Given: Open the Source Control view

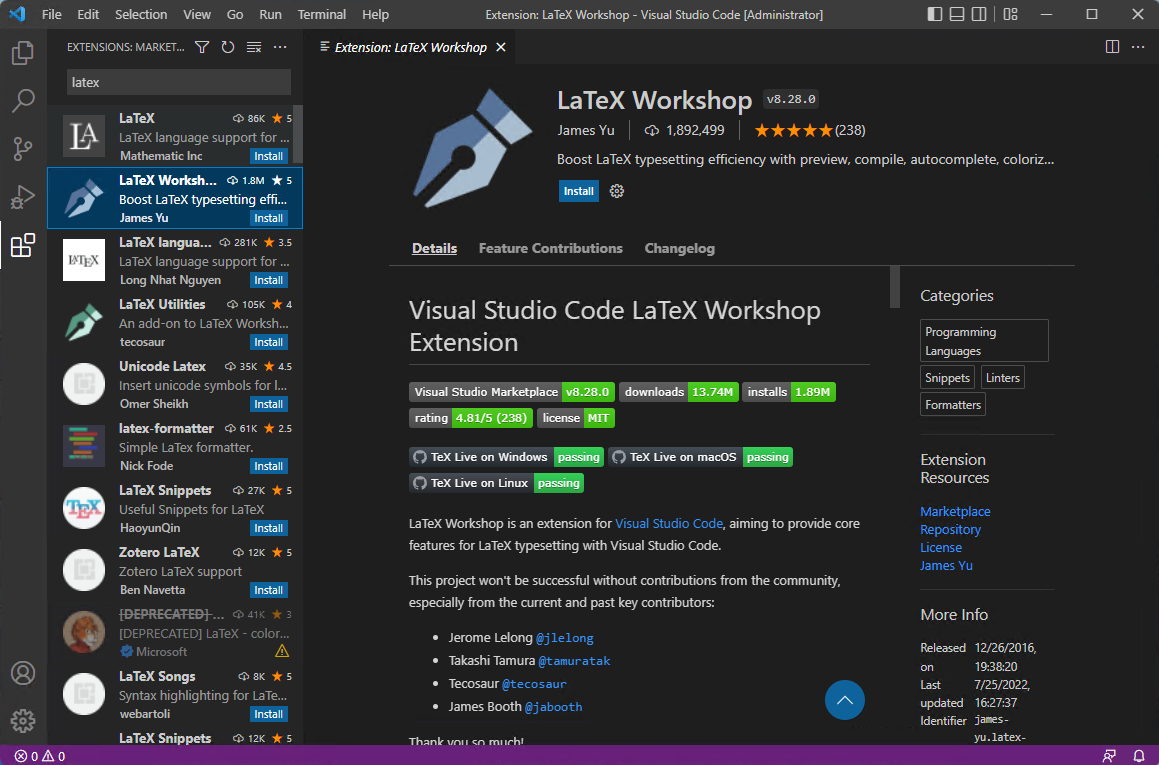Looking at the screenshot, I should (x=22, y=148).
